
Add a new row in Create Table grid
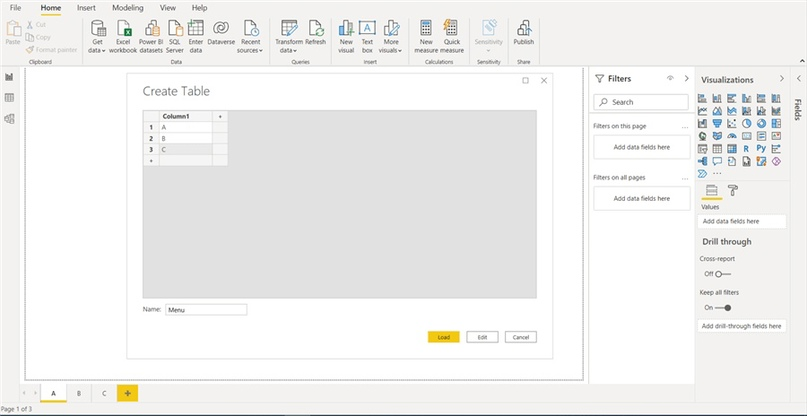151,161
